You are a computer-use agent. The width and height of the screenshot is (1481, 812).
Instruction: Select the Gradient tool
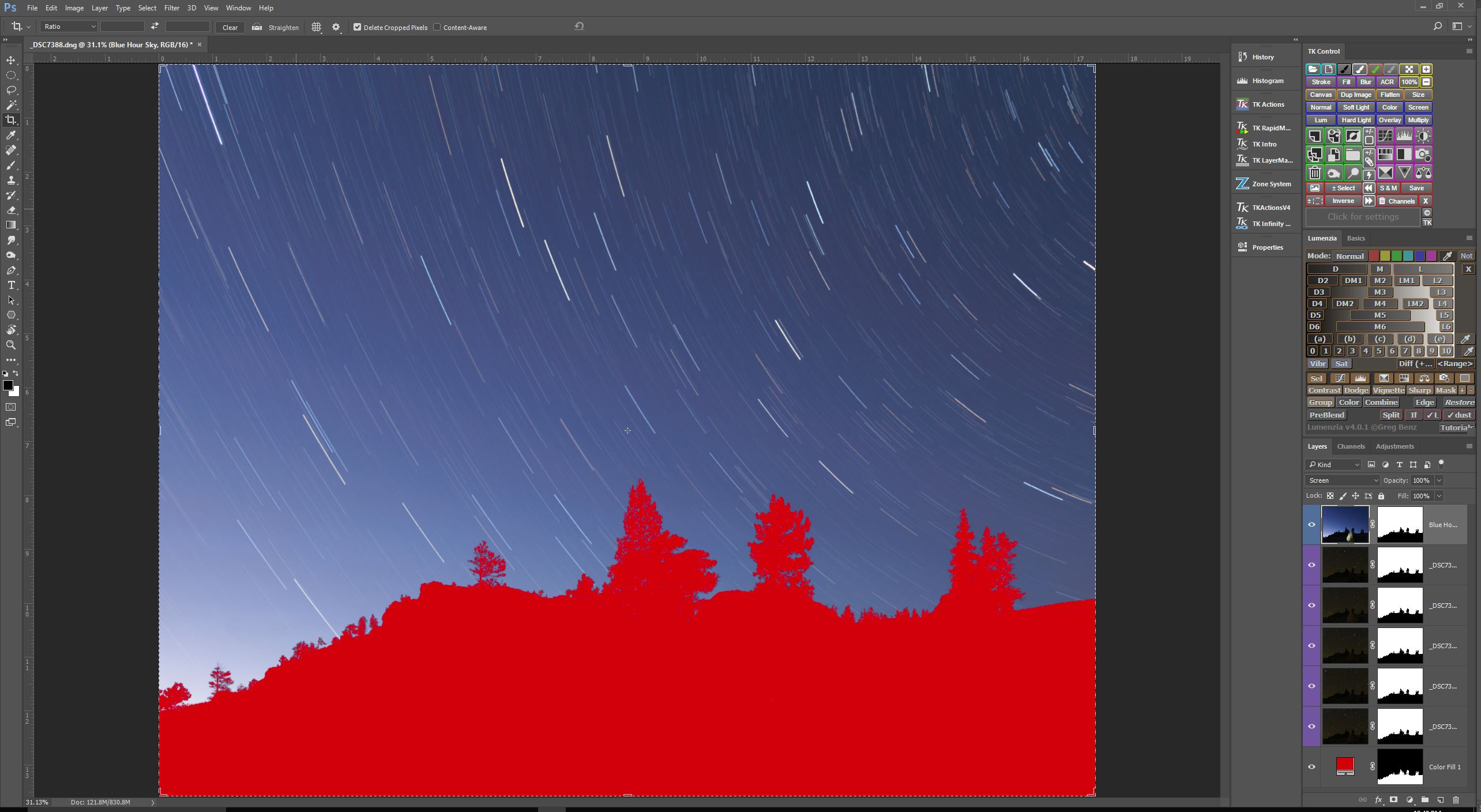click(x=11, y=225)
